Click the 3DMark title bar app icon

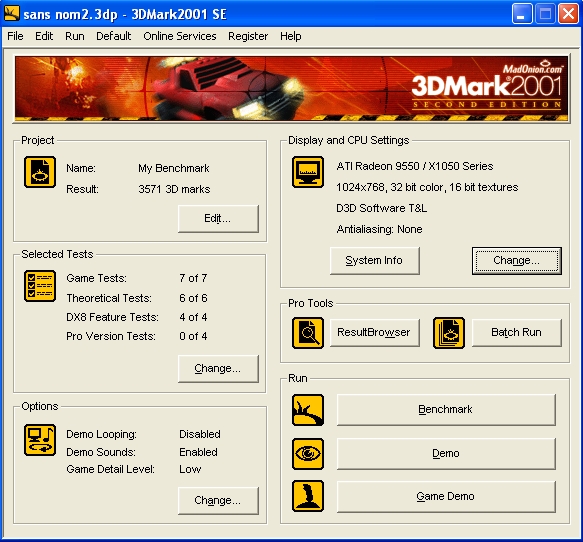(x=12, y=14)
